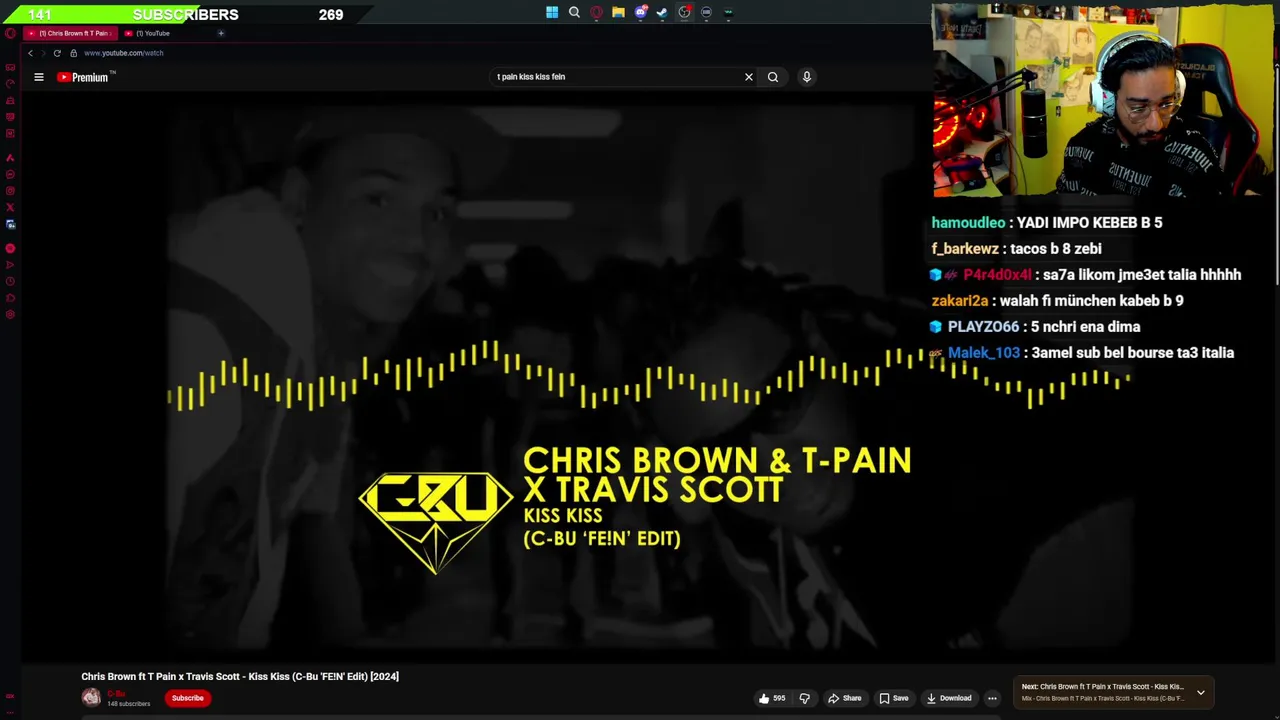Like the video with 595 likes
The width and height of the screenshot is (1280, 720).
click(771, 698)
